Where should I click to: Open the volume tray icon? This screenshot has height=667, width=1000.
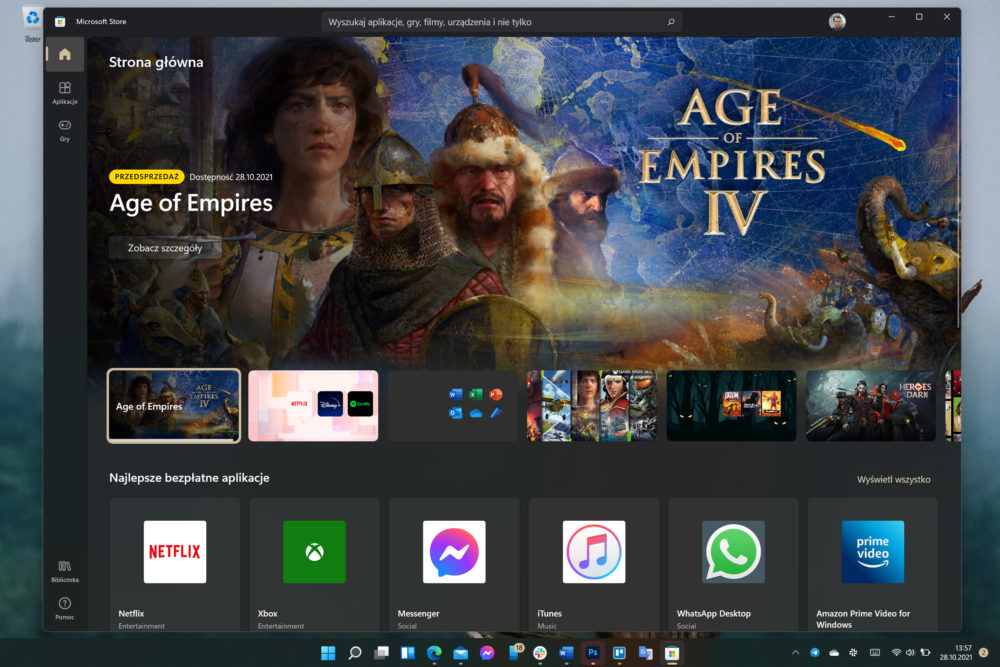coord(910,652)
